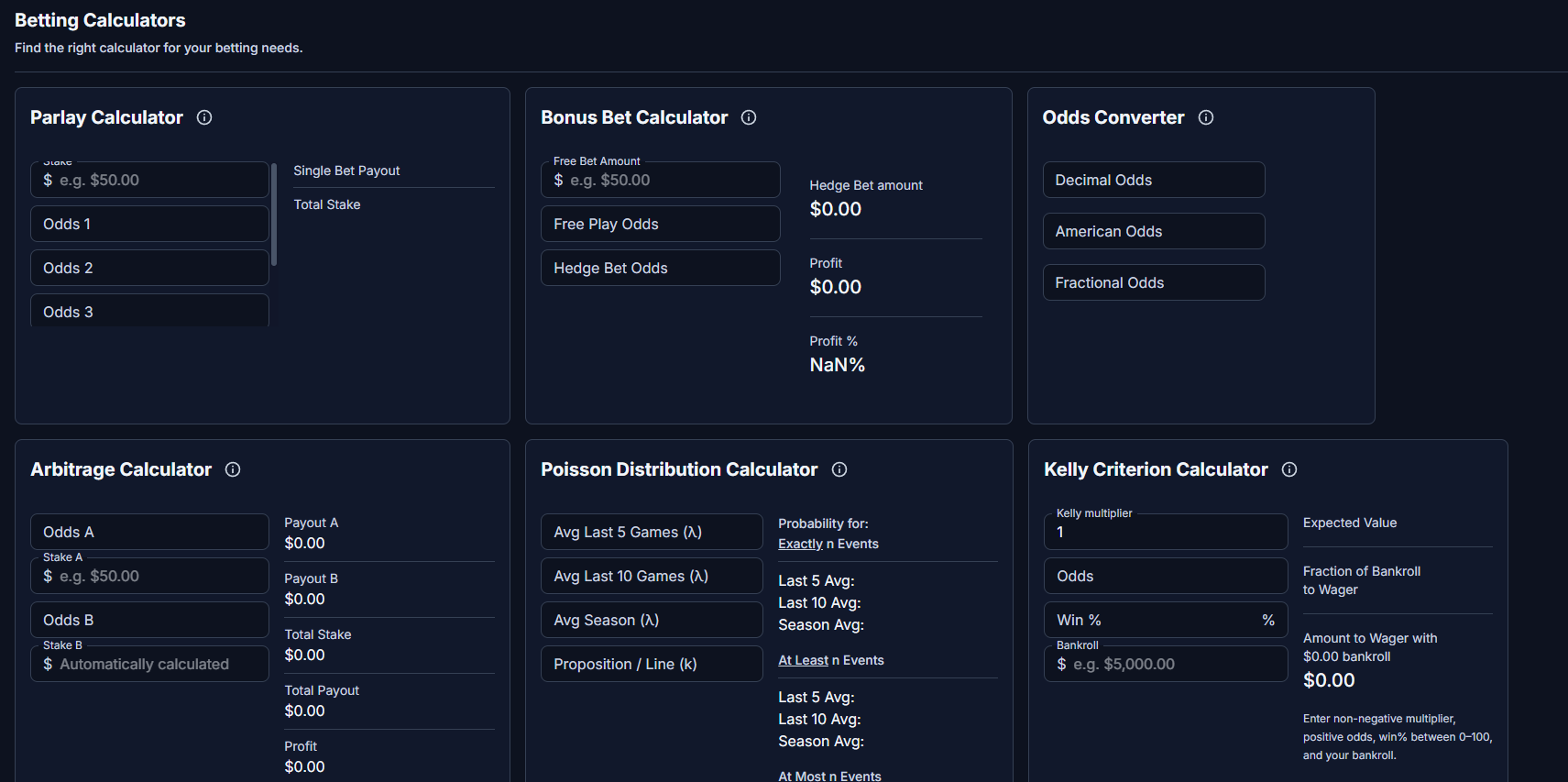Focus the Avg Last 5 Games field

click(x=652, y=532)
